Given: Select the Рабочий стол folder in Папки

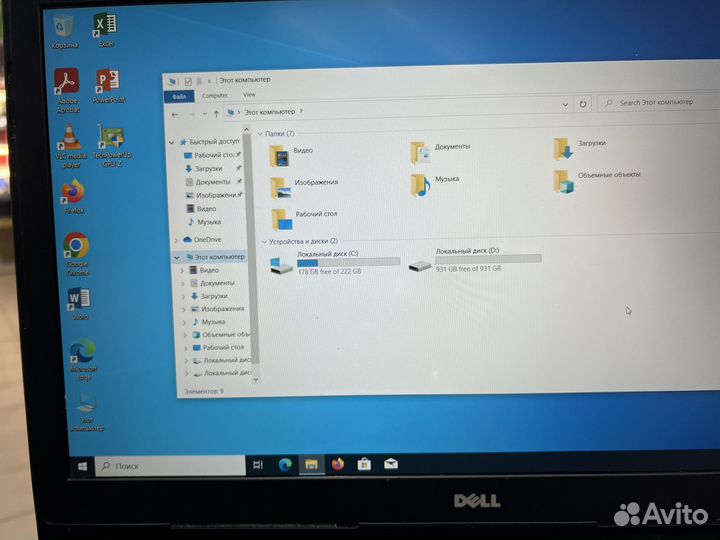Looking at the screenshot, I should point(304,219).
